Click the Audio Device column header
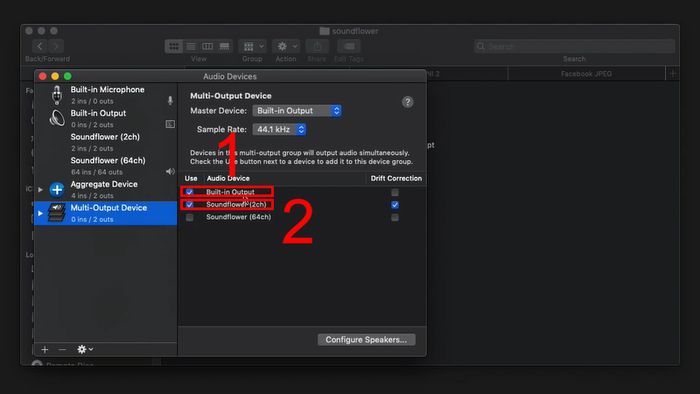The width and height of the screenshot is (700, 394). pos(228,178)
